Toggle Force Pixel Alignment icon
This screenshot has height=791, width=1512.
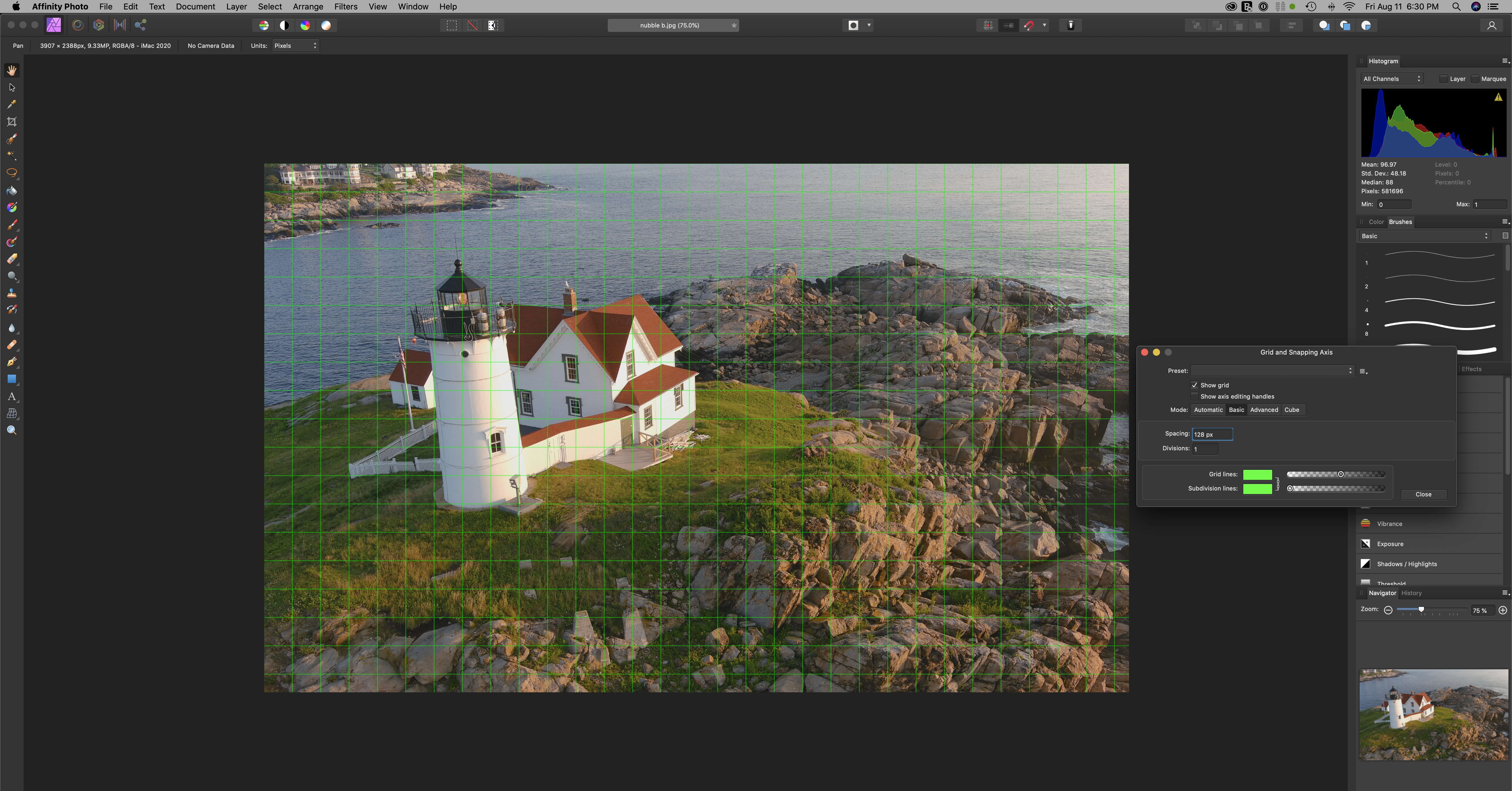(988, 25)
